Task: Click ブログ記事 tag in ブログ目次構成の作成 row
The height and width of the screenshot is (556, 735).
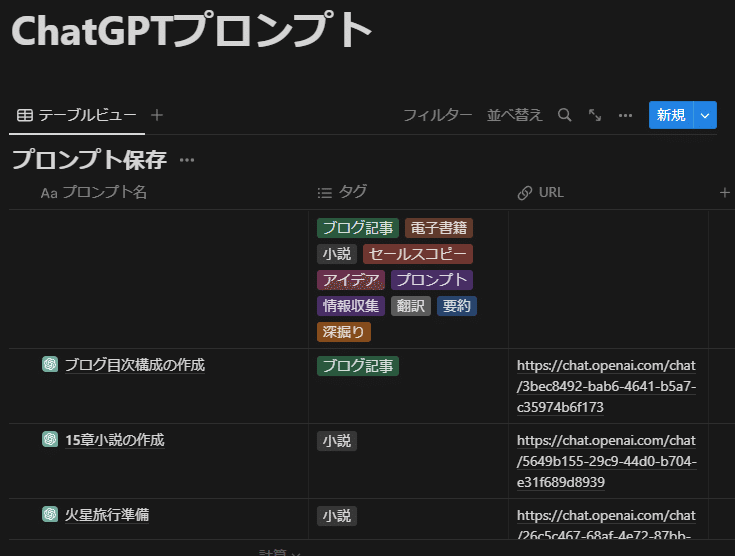Action: coord(358,366)
